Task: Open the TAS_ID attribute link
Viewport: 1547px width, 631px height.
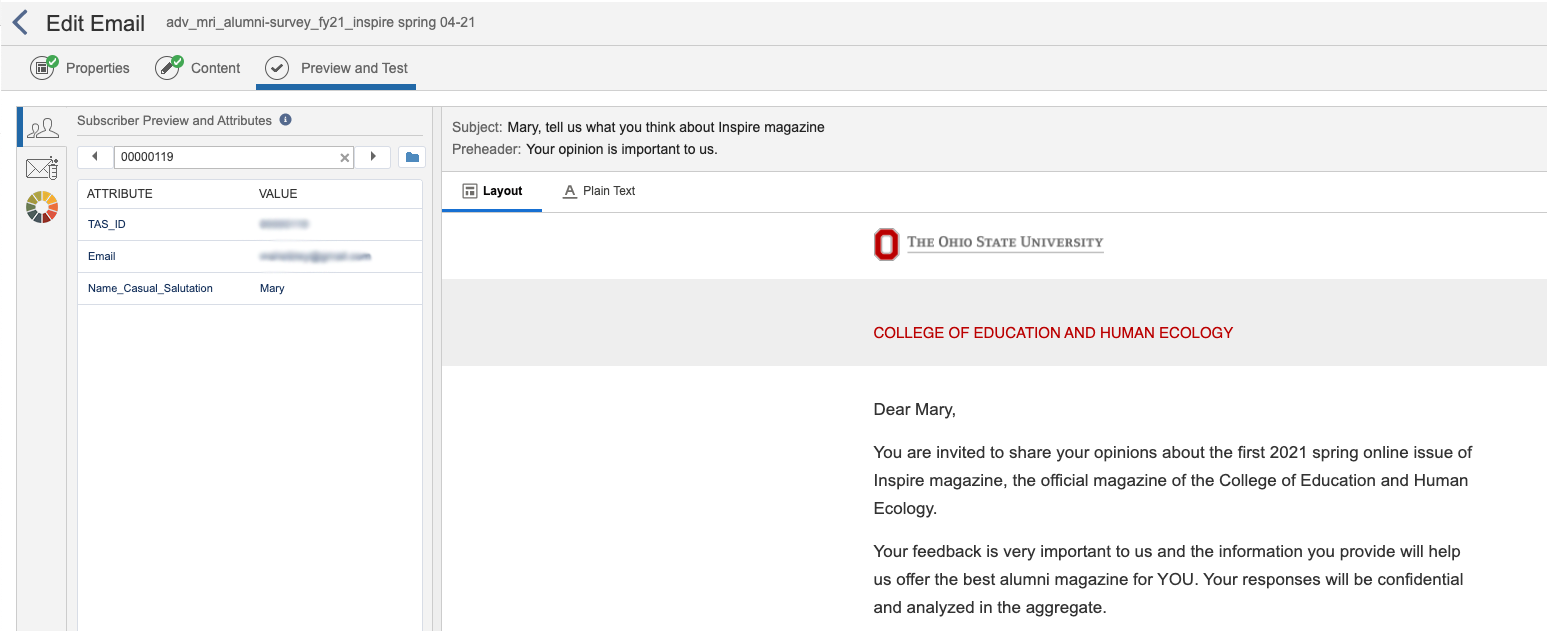Action: pyautogui.click(x=106, y=224)
